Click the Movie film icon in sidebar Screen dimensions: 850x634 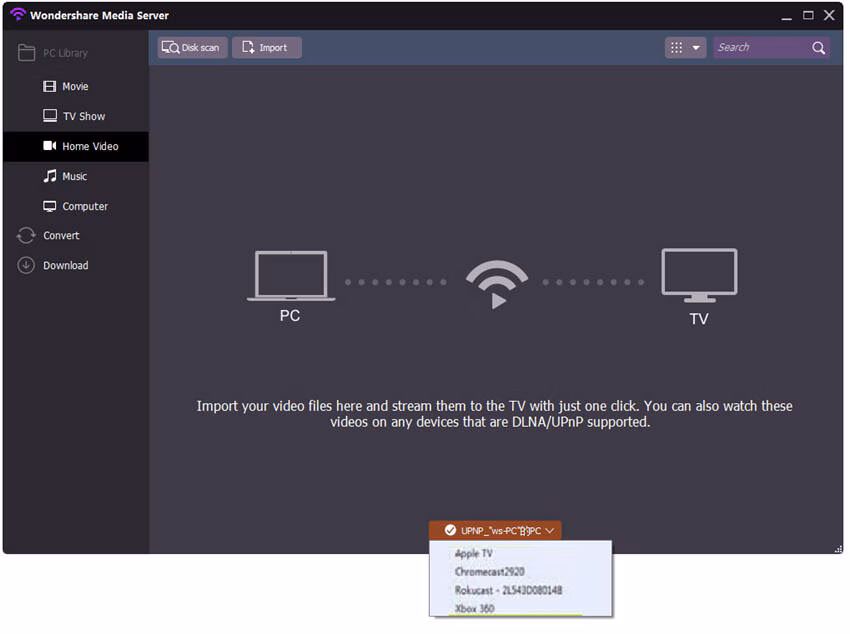49,87
